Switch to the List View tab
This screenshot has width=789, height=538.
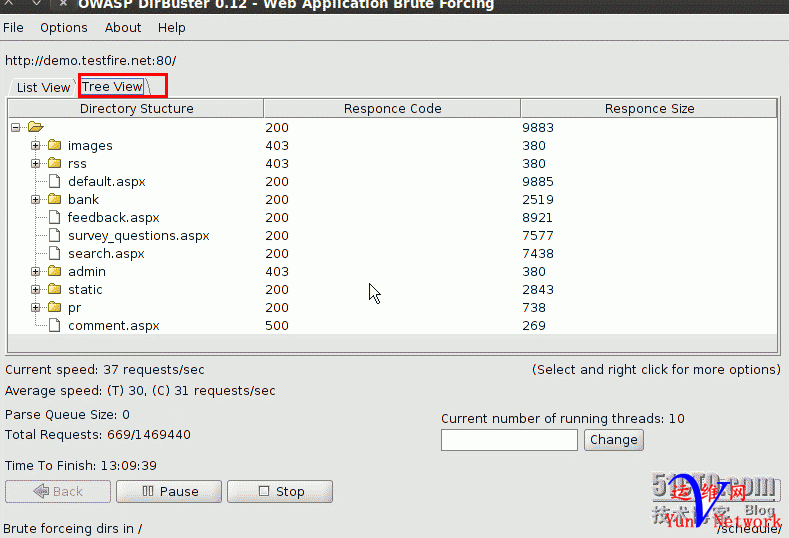click(43, 88)
